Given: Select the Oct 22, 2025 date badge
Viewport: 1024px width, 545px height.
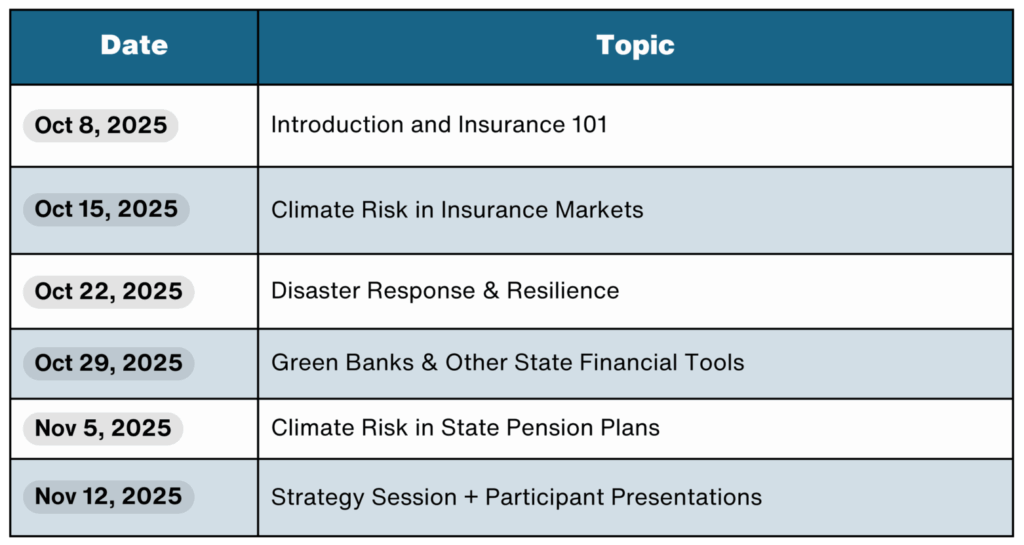Looking at the screenshot, I should pyautogui.click(x=108, y=291).
